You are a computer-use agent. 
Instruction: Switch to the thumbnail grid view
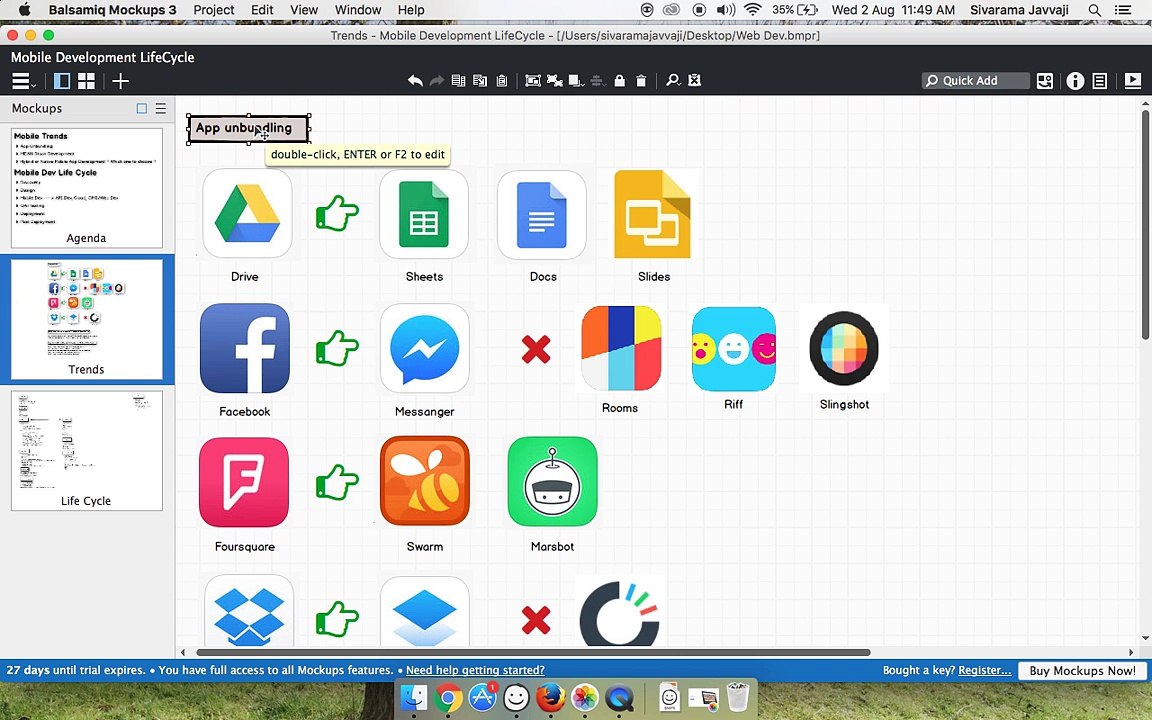click(x=87, y=81)
